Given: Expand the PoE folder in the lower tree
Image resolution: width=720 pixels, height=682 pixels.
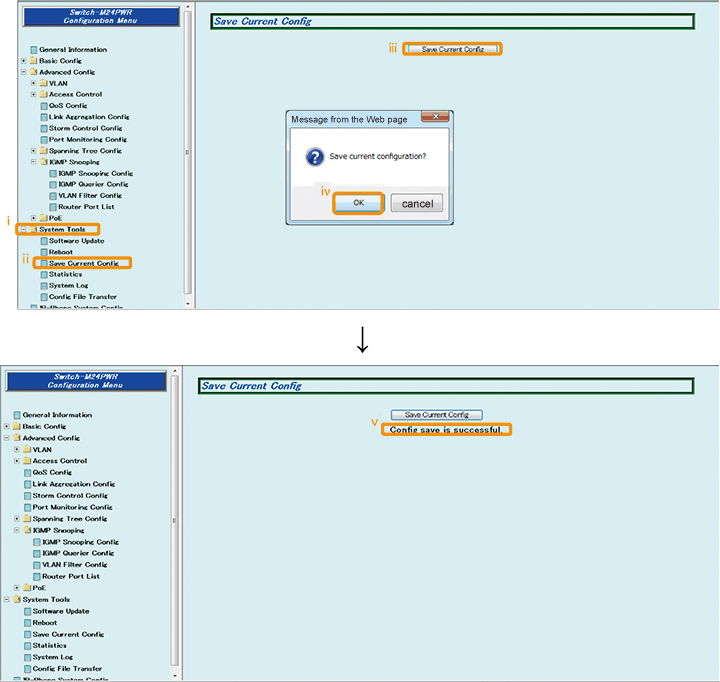Looking at the screenshot, I should click(17, 588).
